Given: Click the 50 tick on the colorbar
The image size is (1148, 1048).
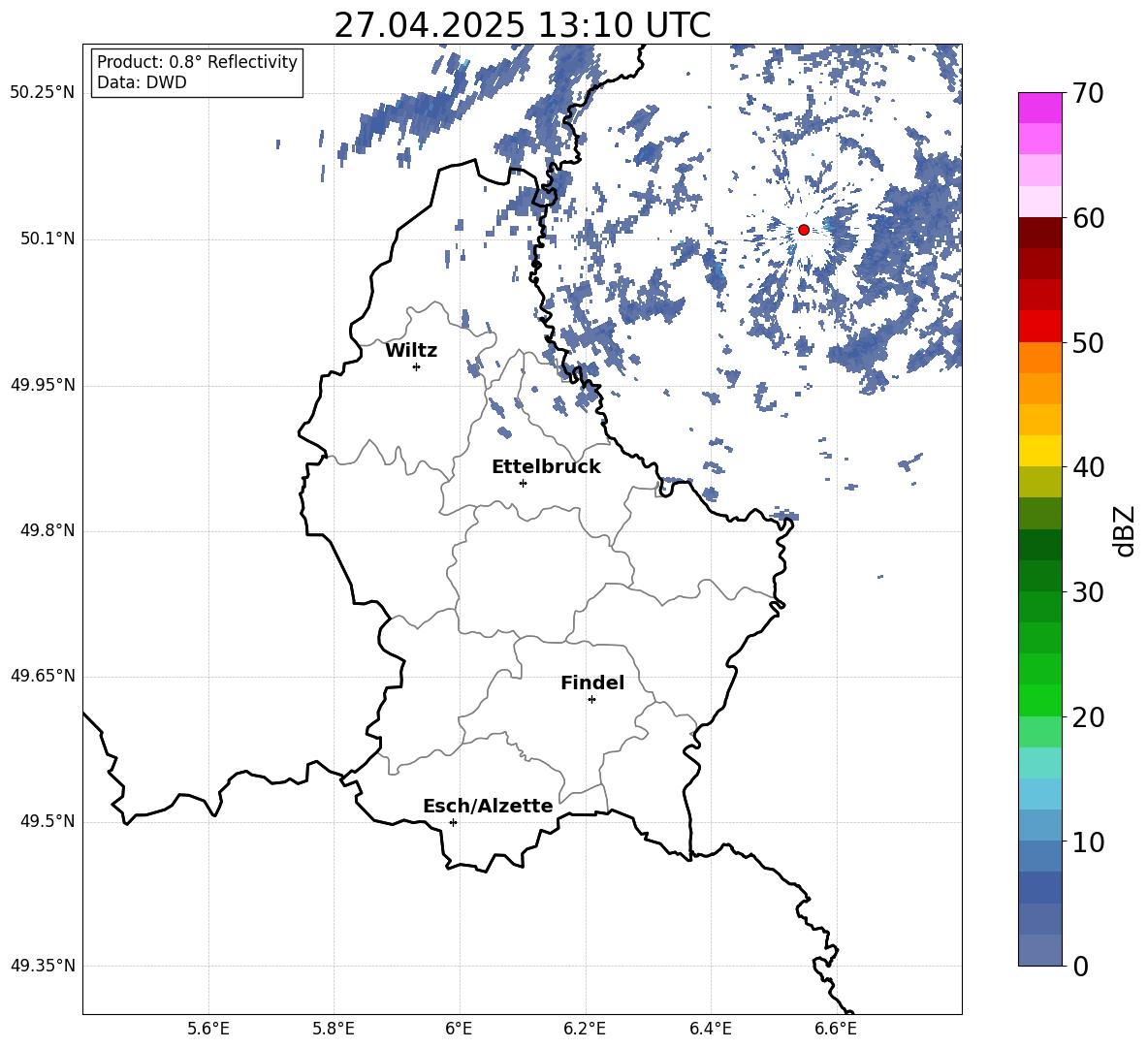Looking at the screenshot, I should (1088, 342).
